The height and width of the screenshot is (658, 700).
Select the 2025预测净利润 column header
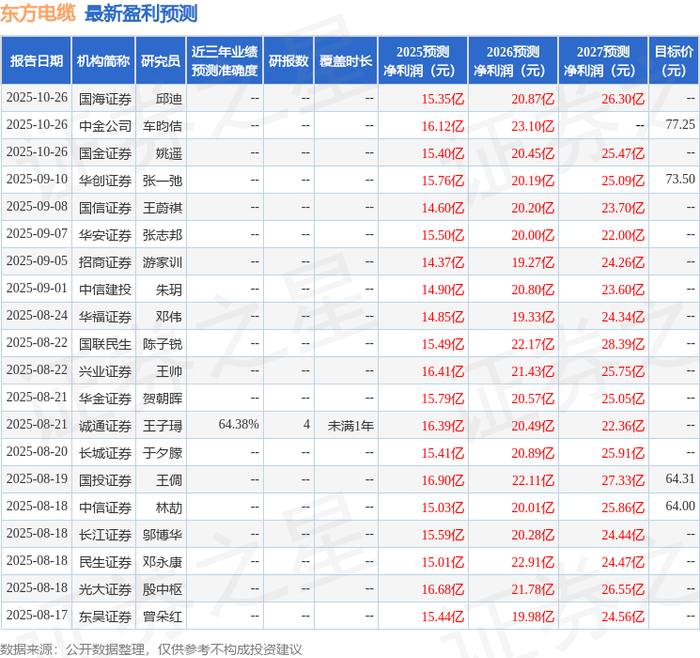[422, 61]
